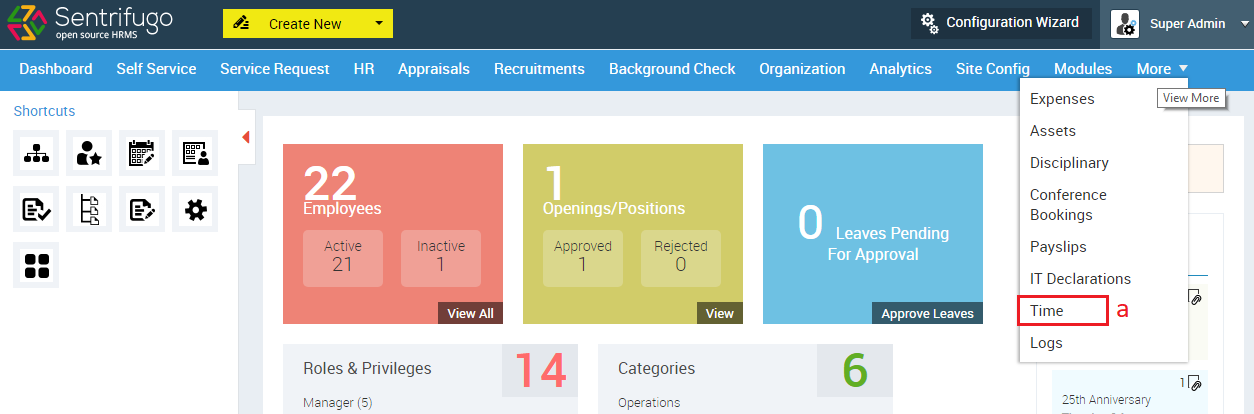Click the Categories heading
The image size is (1254, 414).
pos(656,369)
